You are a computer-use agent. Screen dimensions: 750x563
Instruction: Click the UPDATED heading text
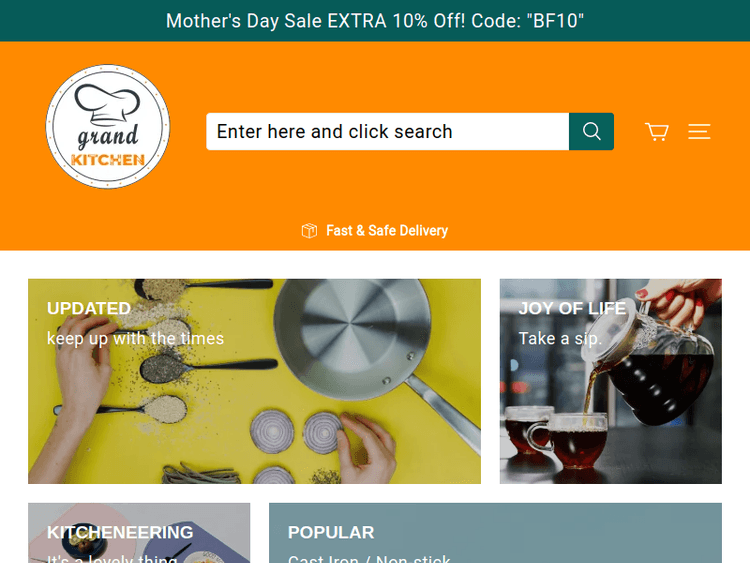click(89, 309)
